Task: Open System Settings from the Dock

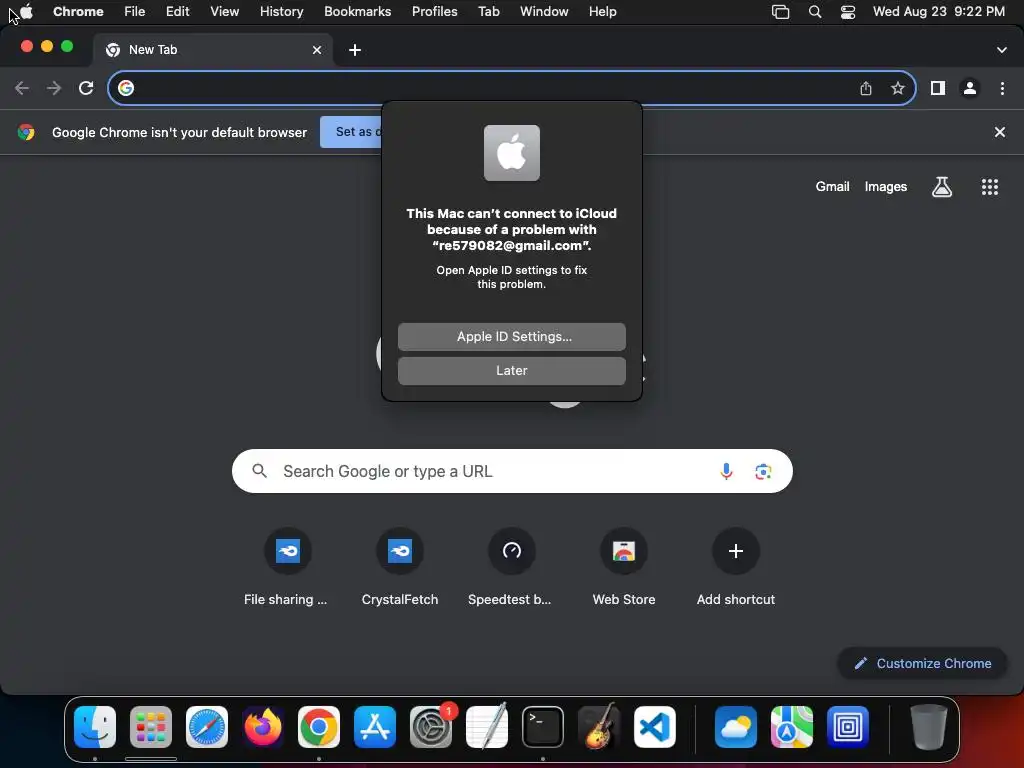Action: point(431,727)
